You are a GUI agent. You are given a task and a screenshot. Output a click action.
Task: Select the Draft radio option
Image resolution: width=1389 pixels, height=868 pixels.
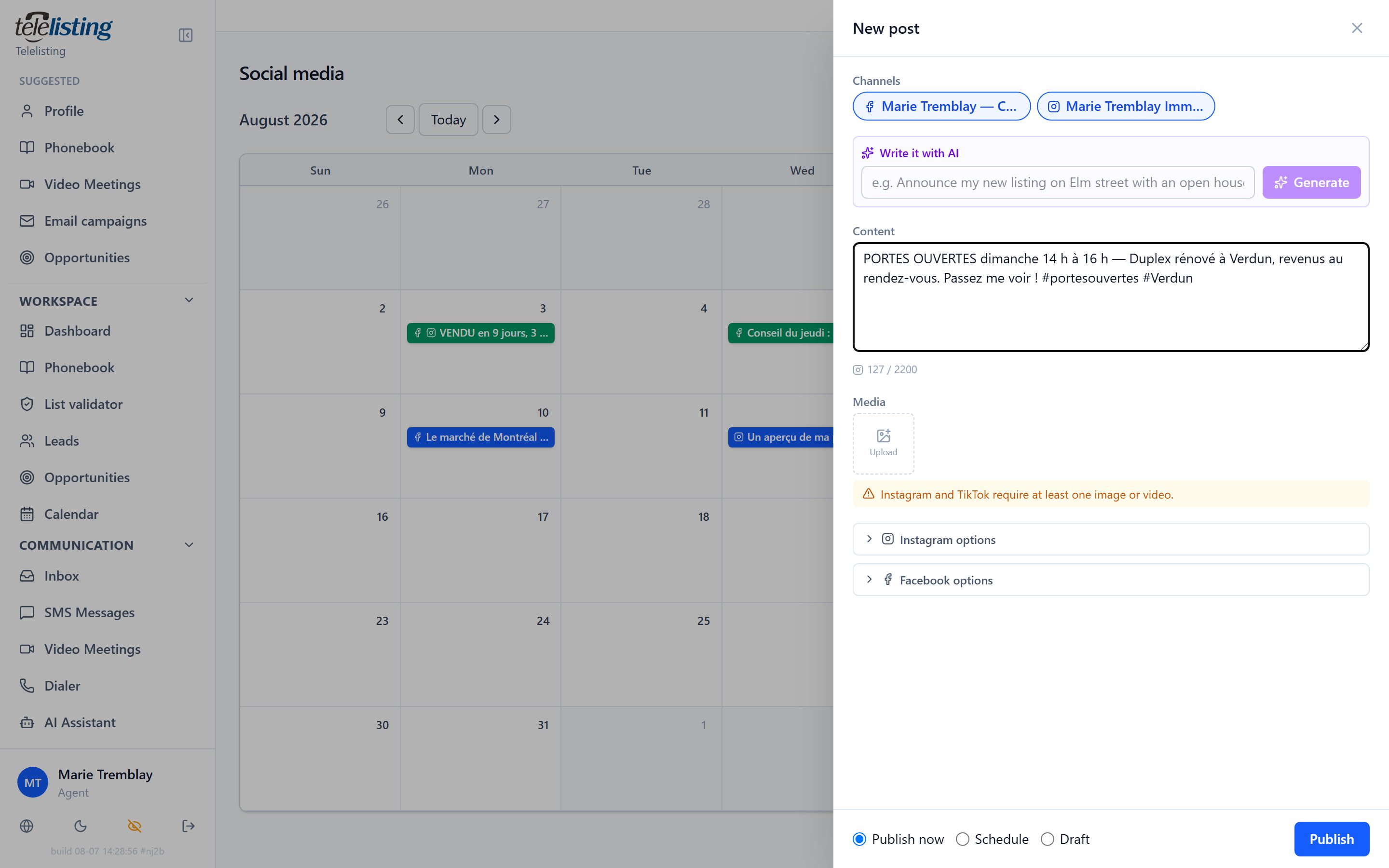point(1048,839)
